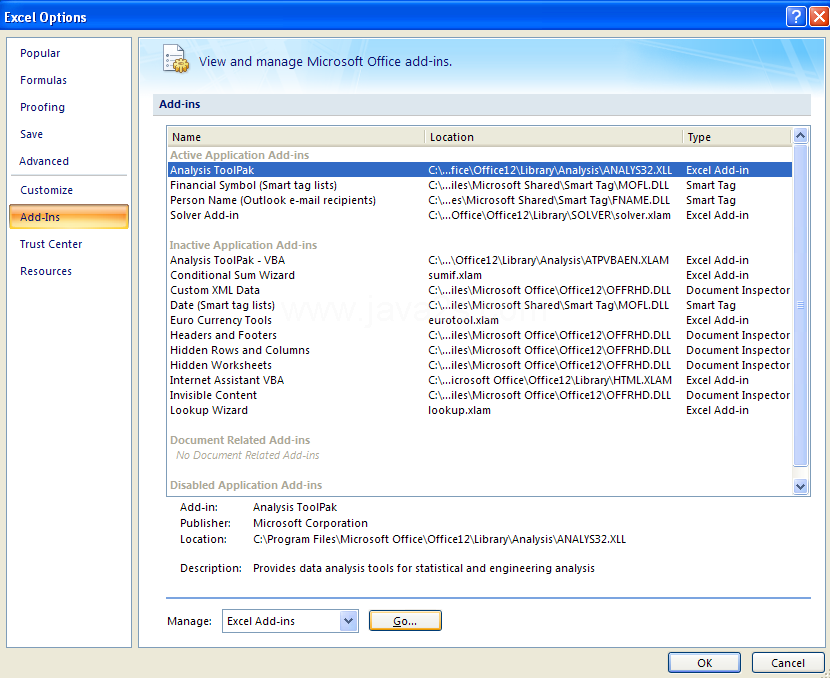This screenshot has width=830, height=678.
Task: Select the Date (Smart tag lists) row
Action: 480,305
